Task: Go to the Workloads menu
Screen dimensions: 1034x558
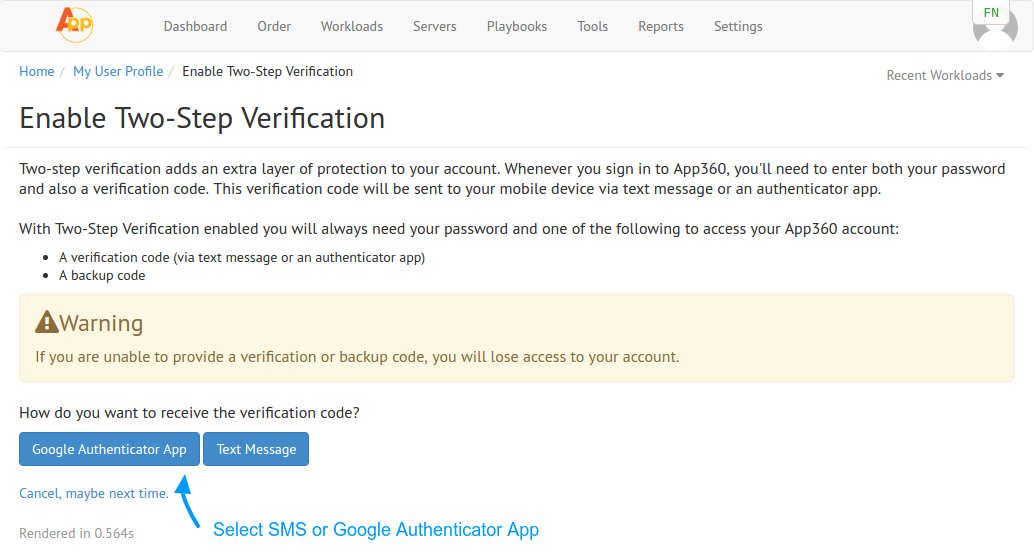Action: click(351, 26)
